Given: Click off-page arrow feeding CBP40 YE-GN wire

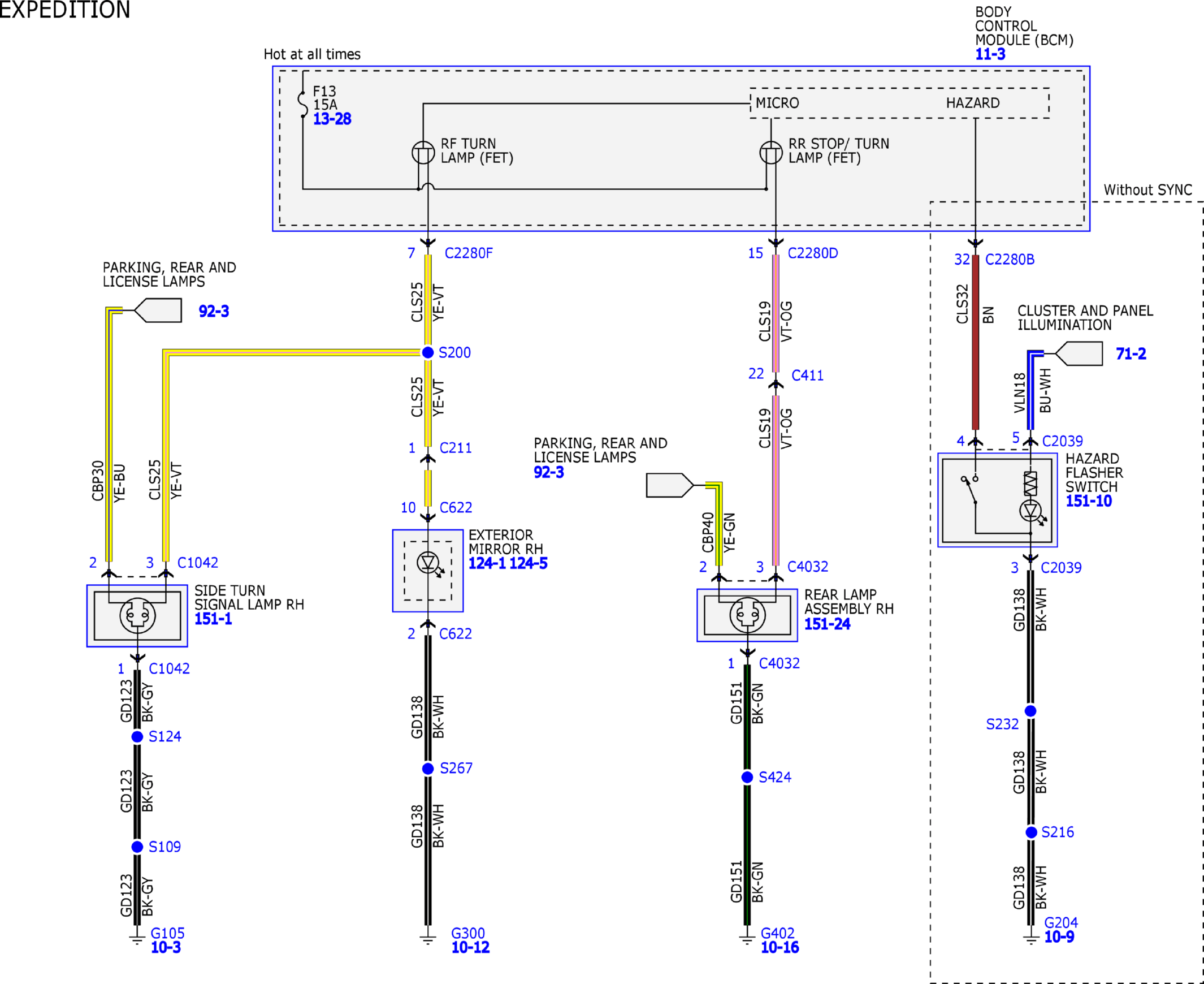Looking at the screenshot, I should tap(670, 485).
